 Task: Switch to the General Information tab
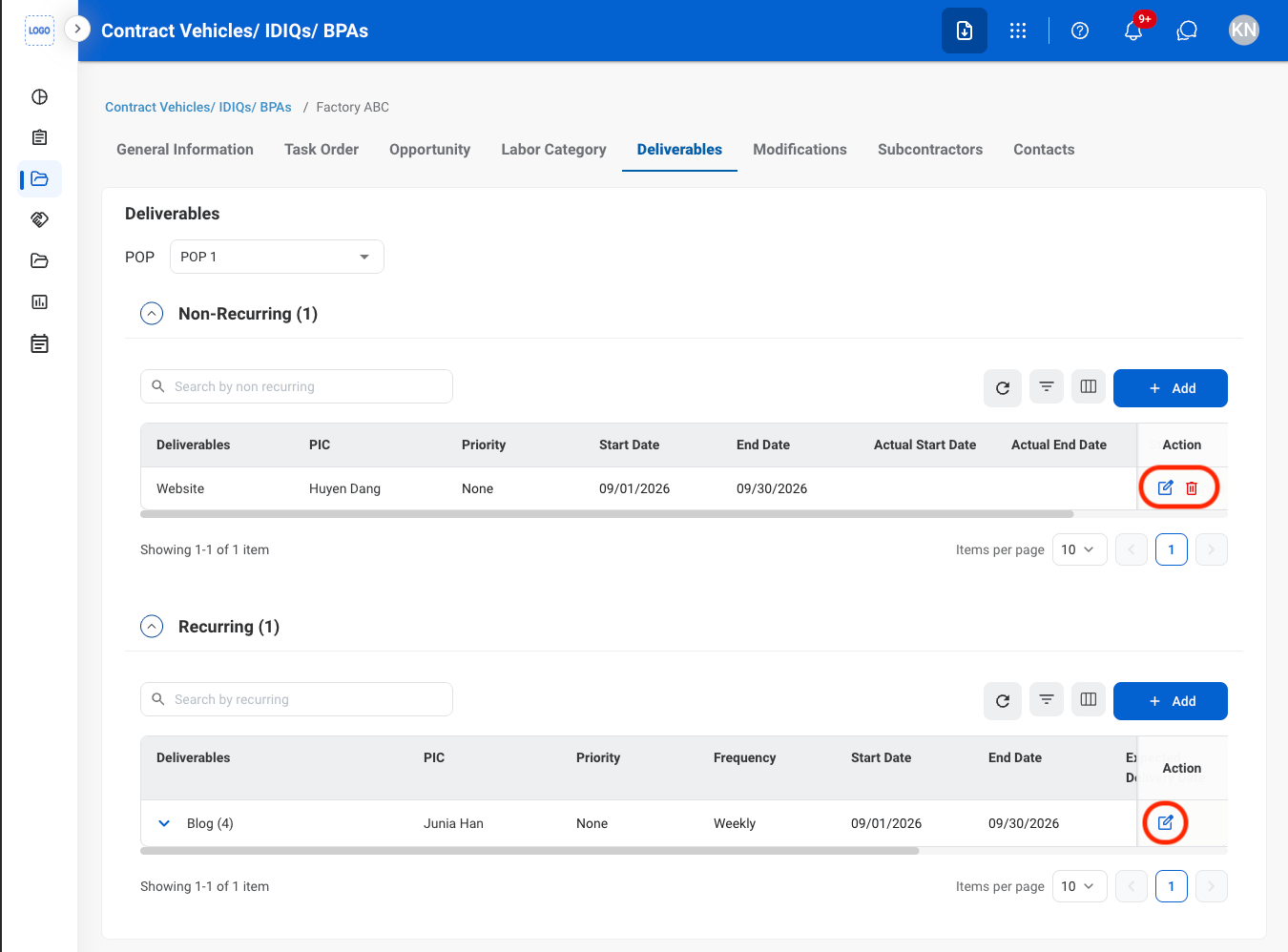[185, 150]
